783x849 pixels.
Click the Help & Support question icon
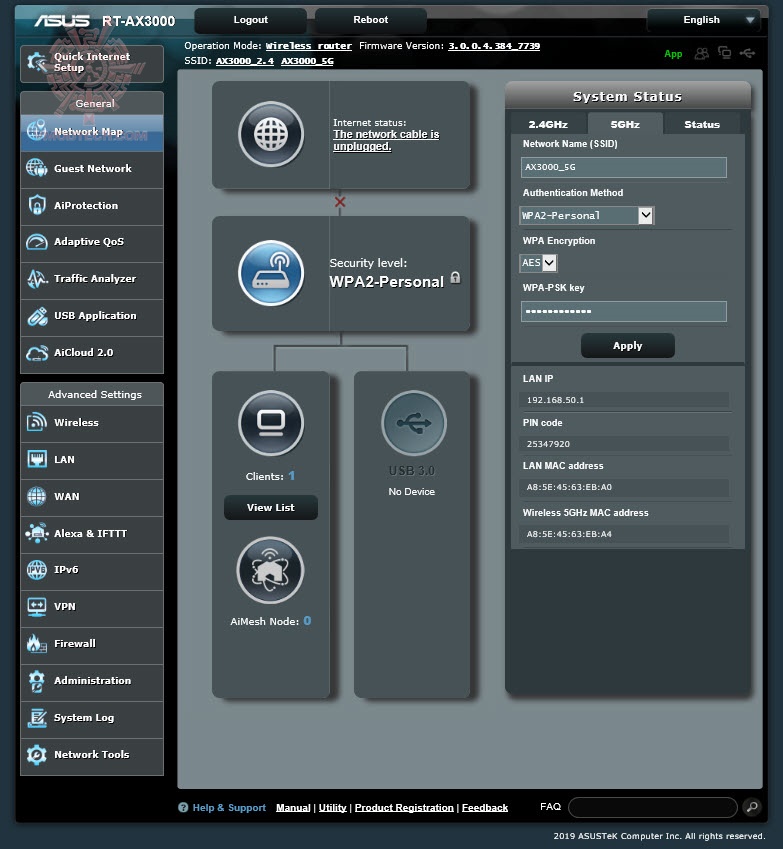point(183,807)
